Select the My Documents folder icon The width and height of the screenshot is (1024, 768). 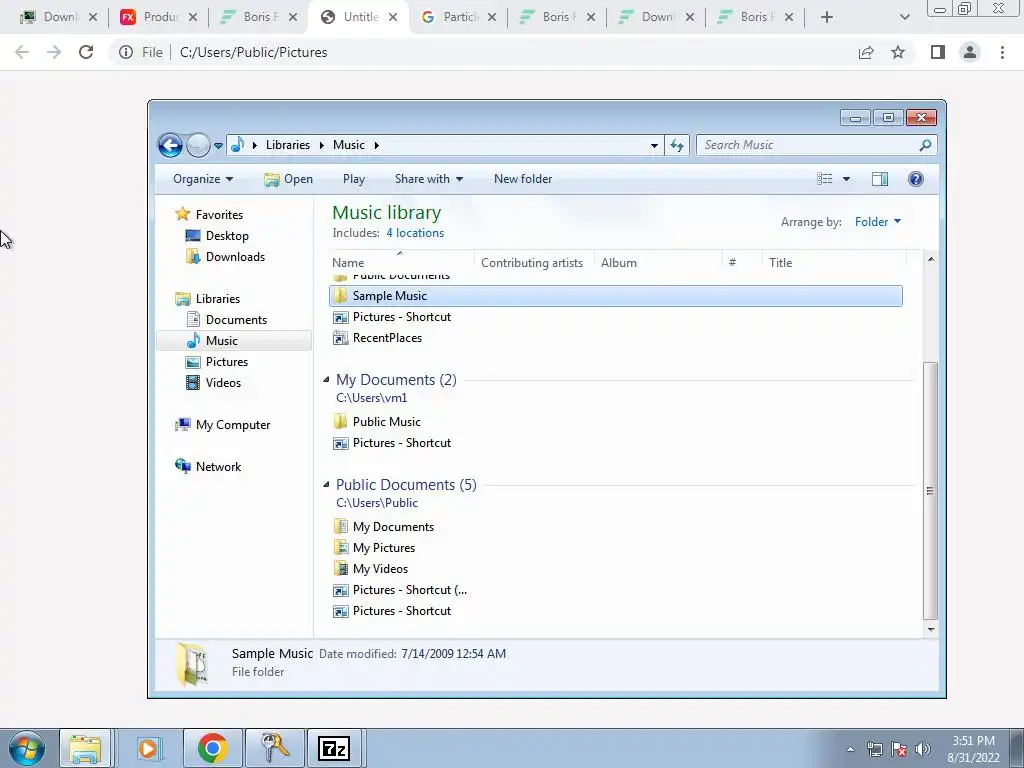tap(340, 526)
